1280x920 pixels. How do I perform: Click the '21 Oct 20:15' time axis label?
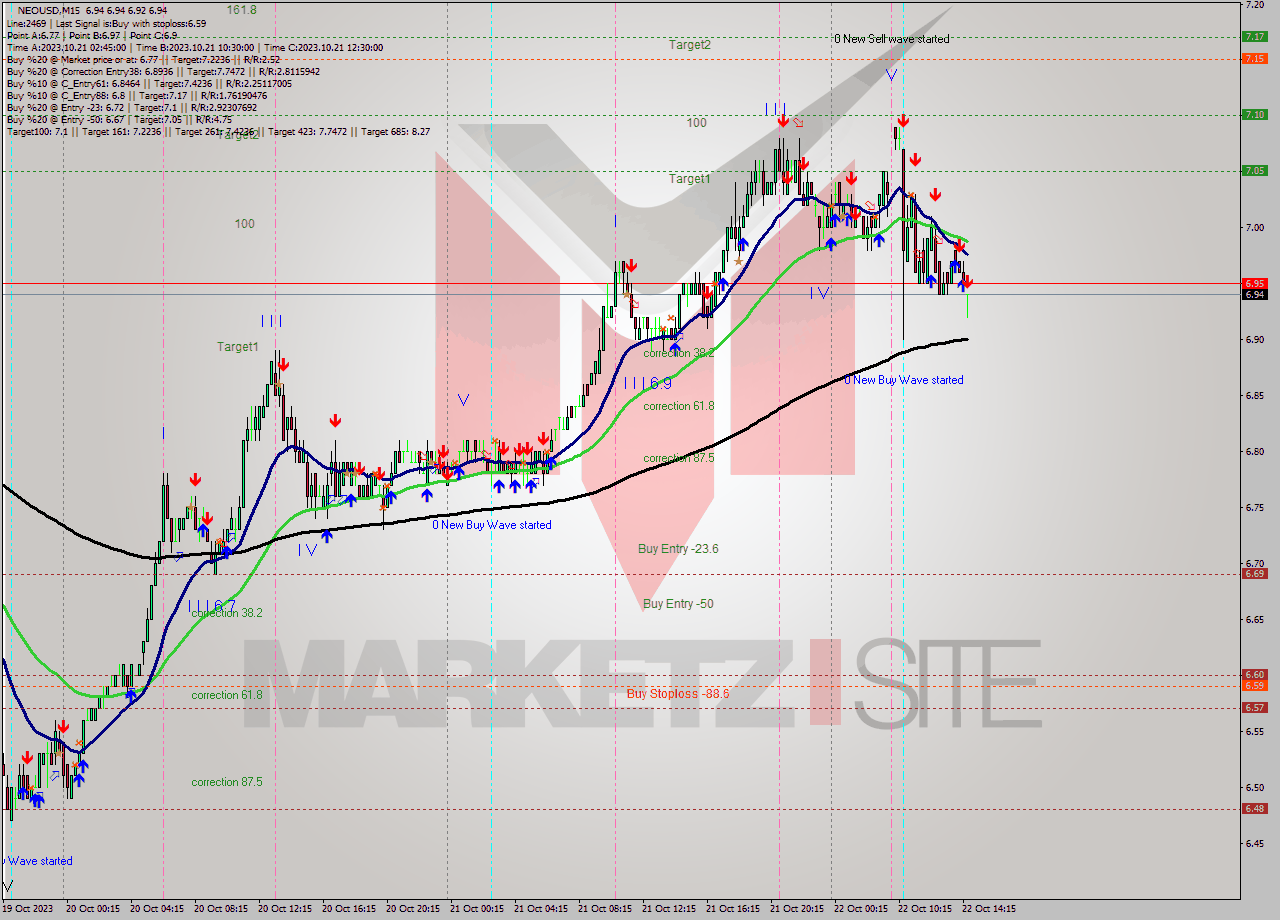pos(799,909)
